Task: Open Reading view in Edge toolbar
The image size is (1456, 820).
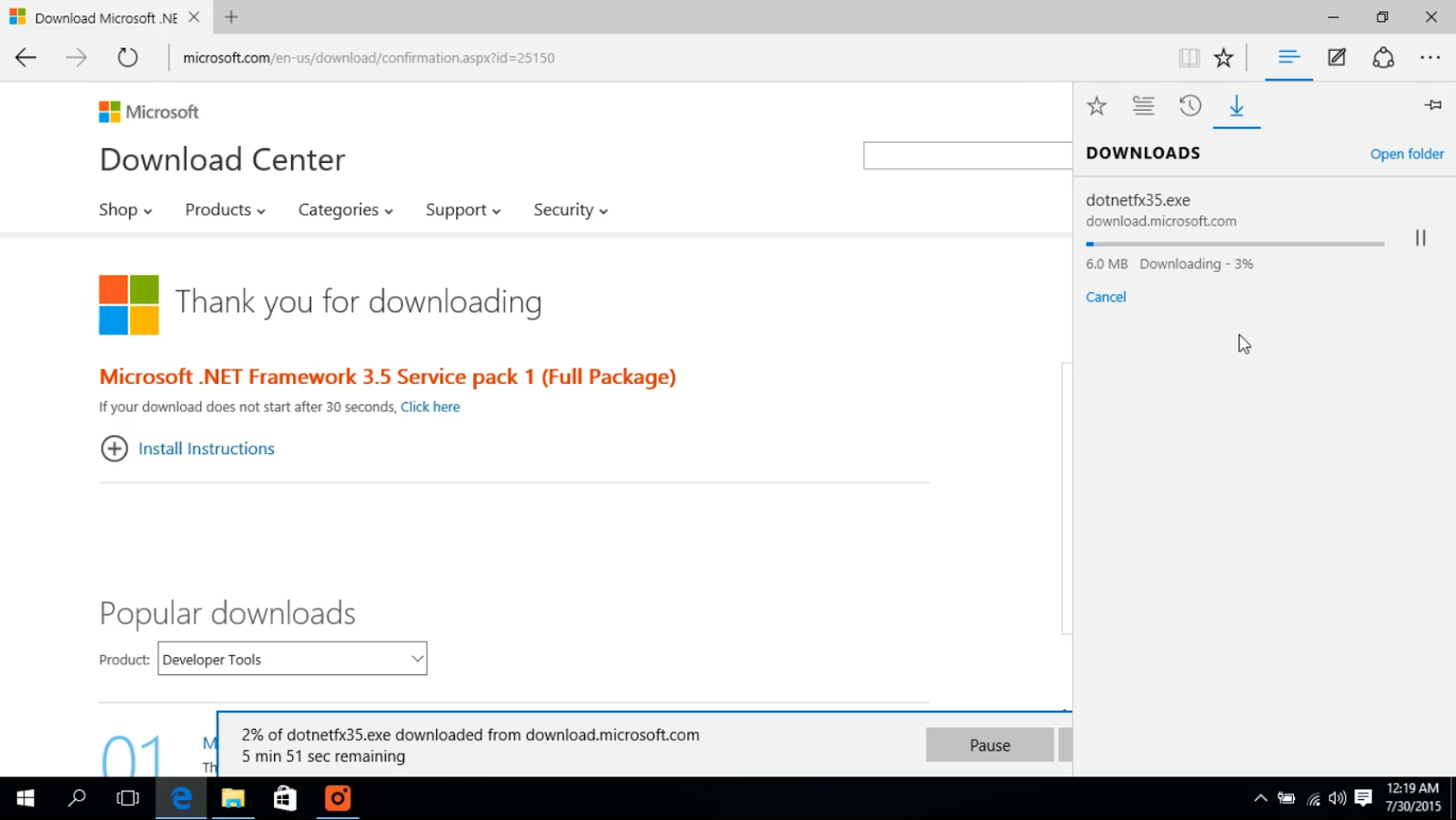Action: 1188,57
